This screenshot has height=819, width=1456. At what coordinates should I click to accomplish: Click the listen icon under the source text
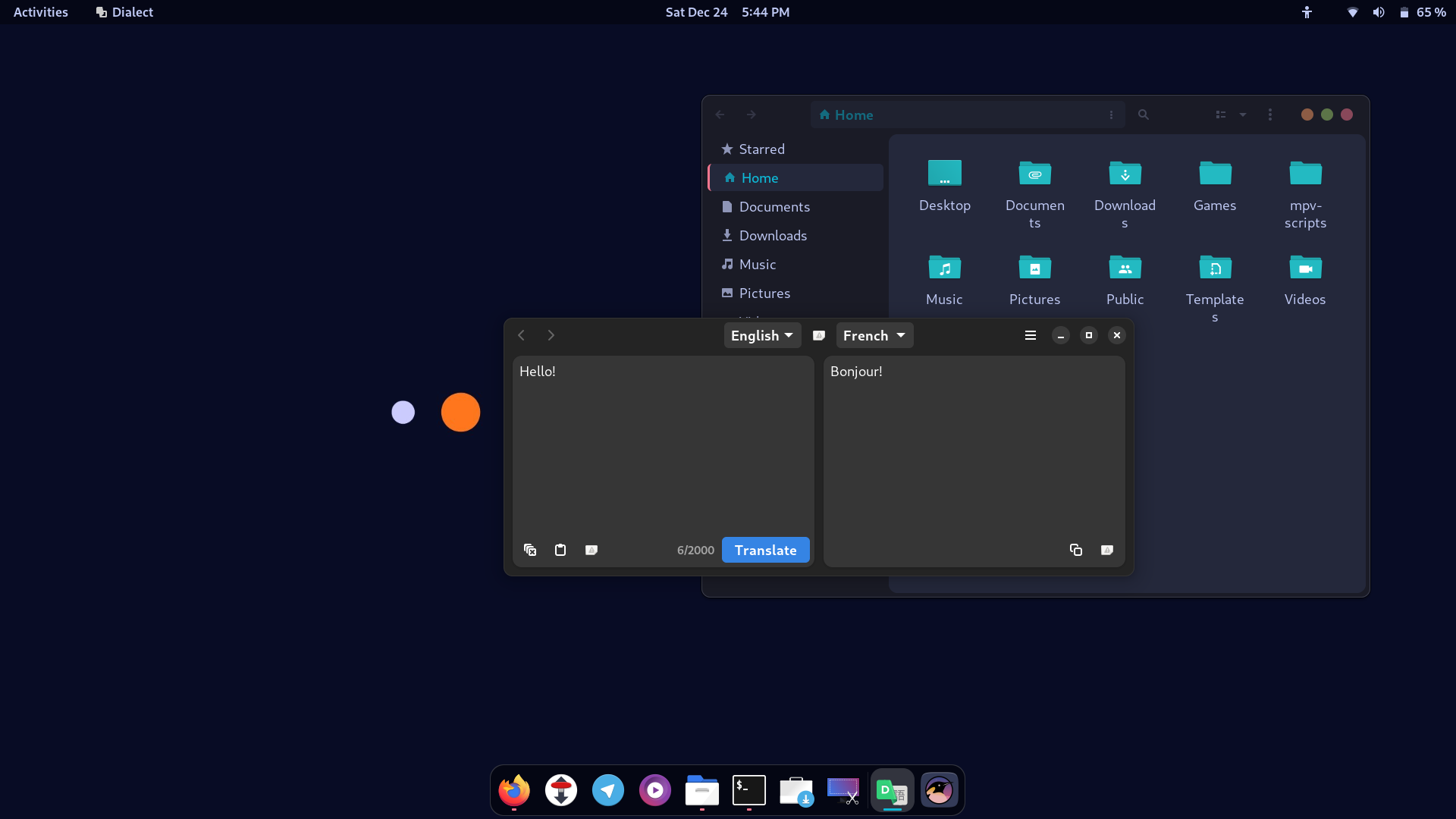pyautogui.click(x=591, y=550)
